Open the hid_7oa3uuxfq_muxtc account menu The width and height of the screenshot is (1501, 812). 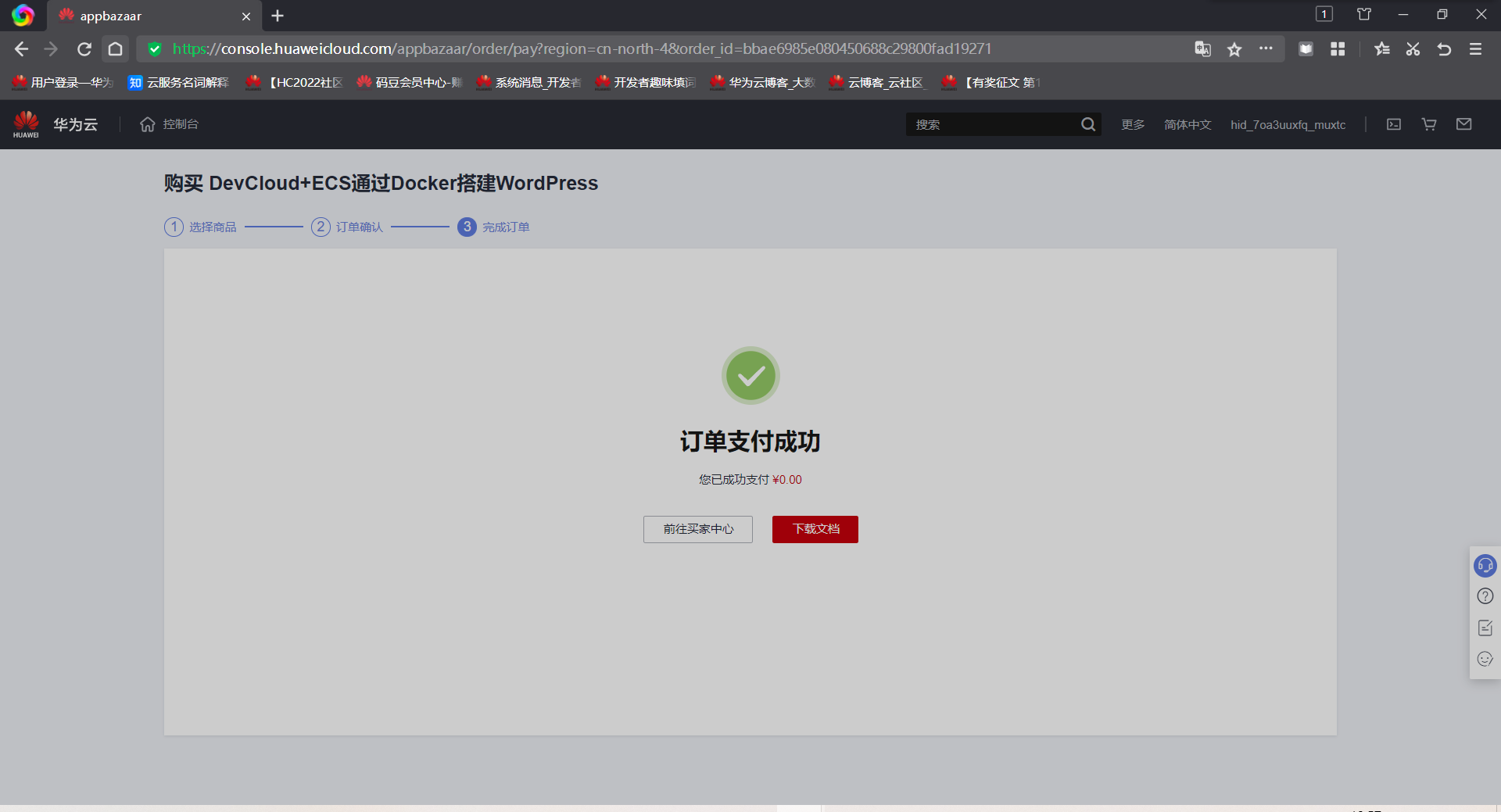click(x=1288, y=125)
